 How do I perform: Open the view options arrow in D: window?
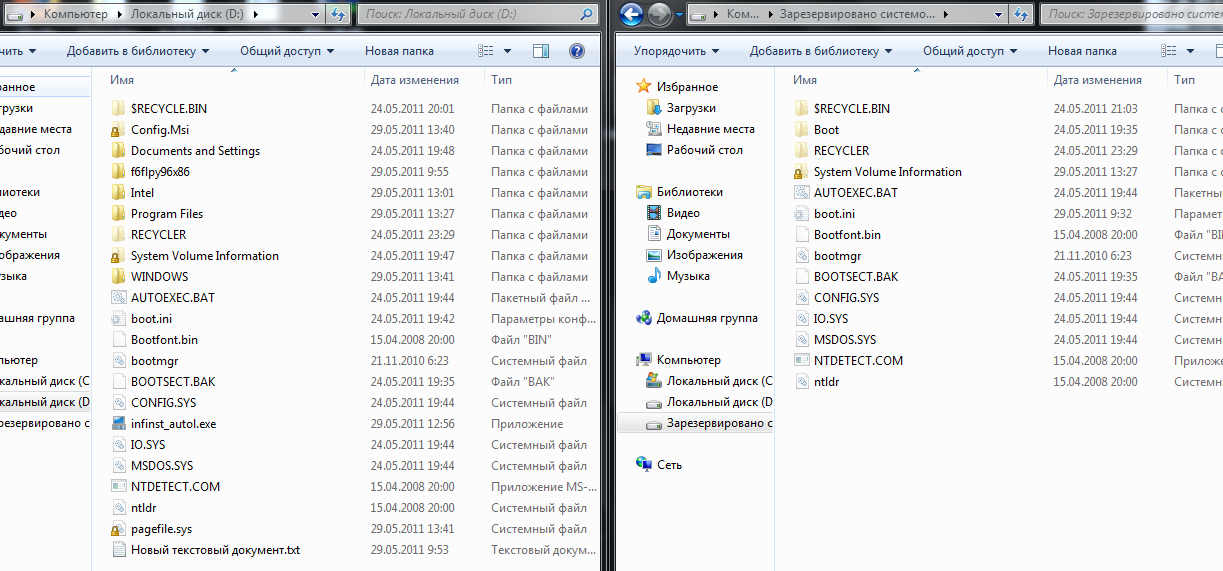pyautogui.click(x=508, y=51)
